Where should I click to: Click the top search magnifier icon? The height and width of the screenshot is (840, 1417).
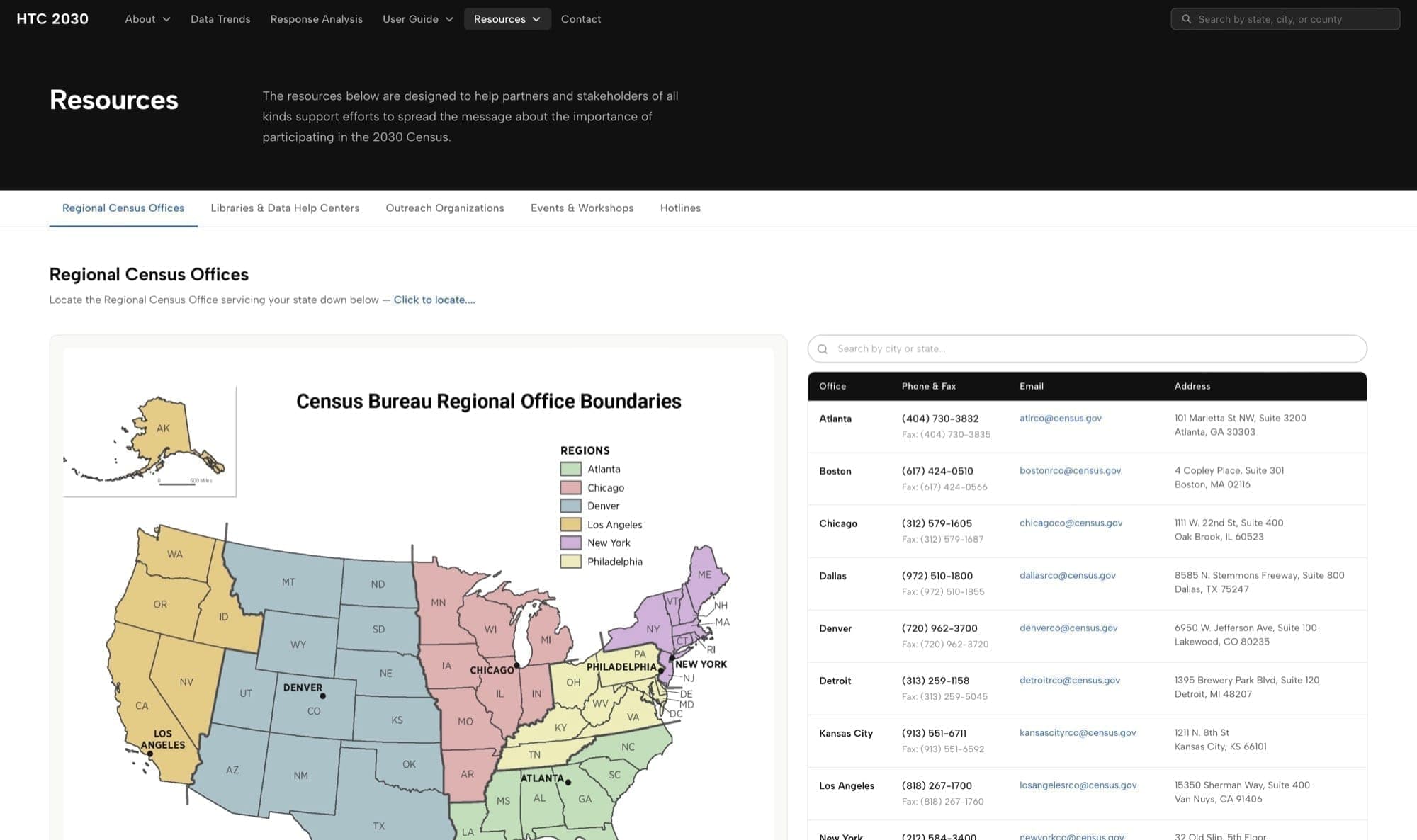coord(1186,19)
